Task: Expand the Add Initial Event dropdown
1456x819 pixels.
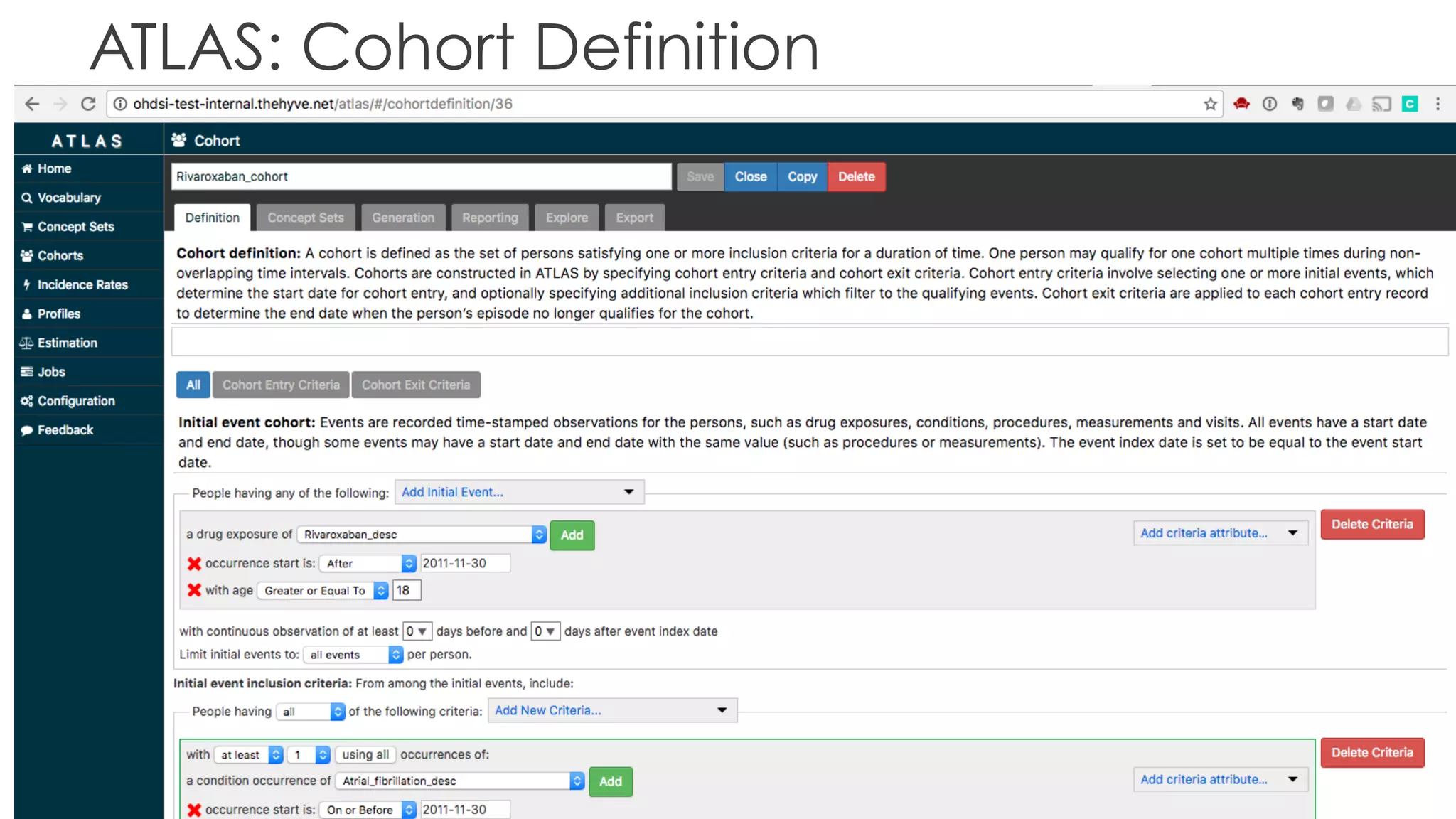Action: tap(519, 492)
